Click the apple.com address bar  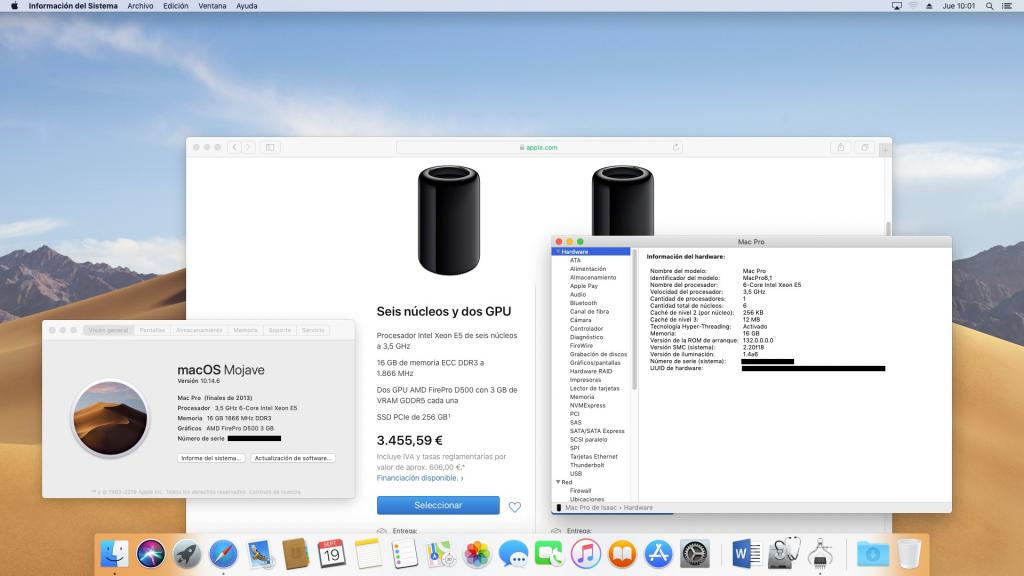[x=539, y=148]
